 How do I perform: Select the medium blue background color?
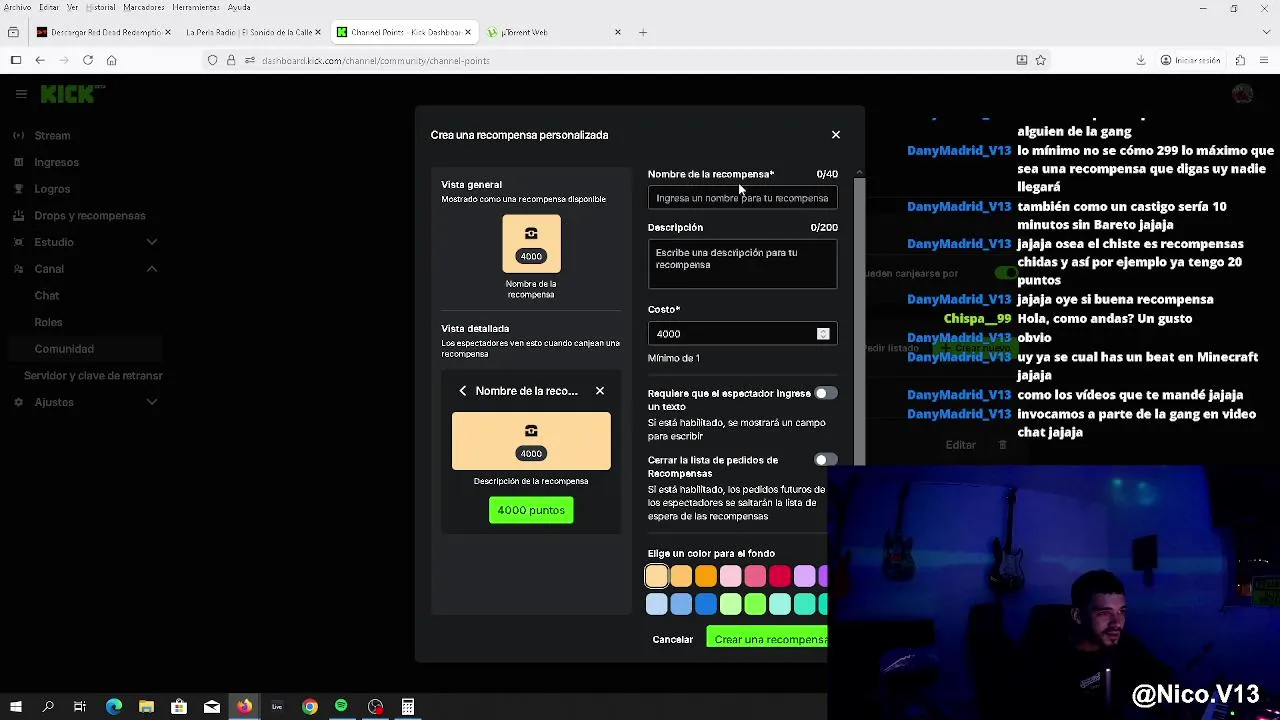(x=681, y=604)
